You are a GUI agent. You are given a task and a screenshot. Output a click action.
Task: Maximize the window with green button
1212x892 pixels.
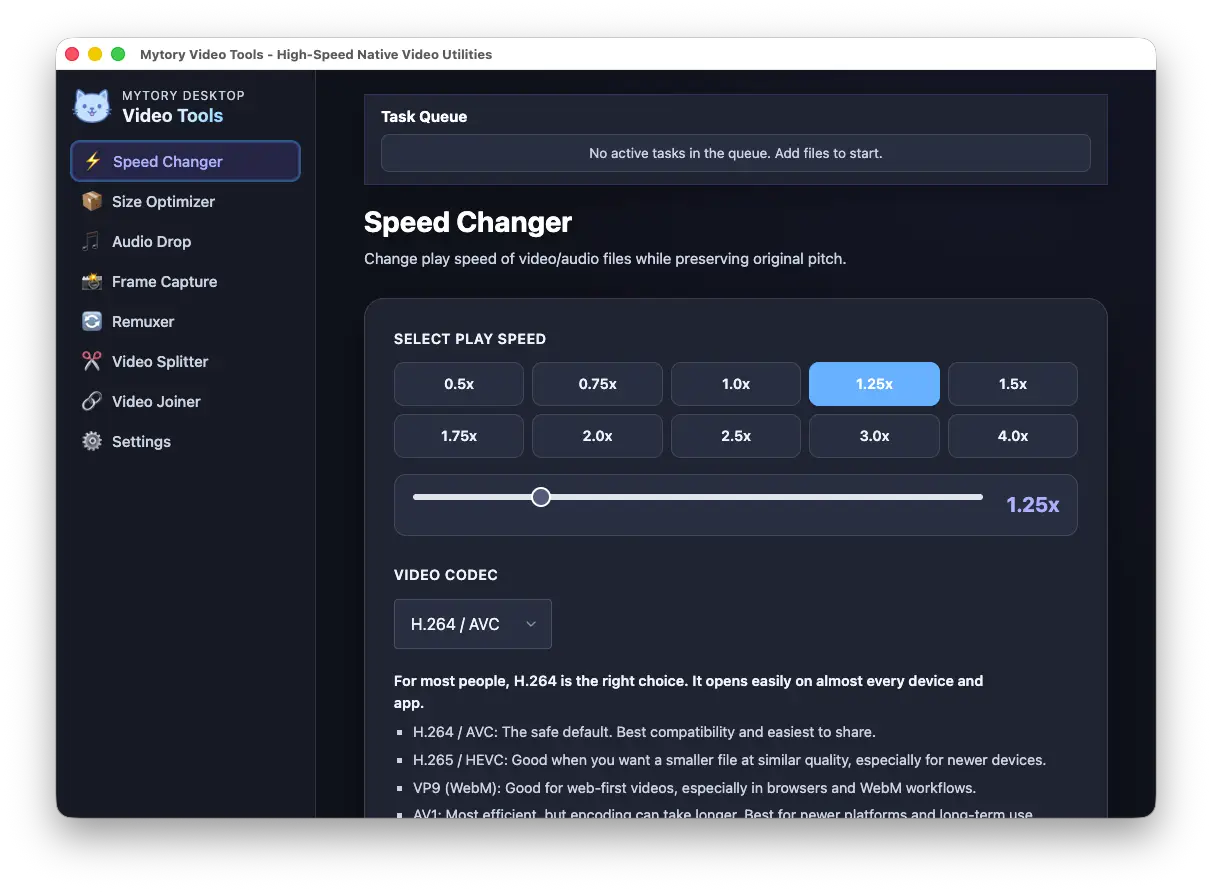point(118,54)
